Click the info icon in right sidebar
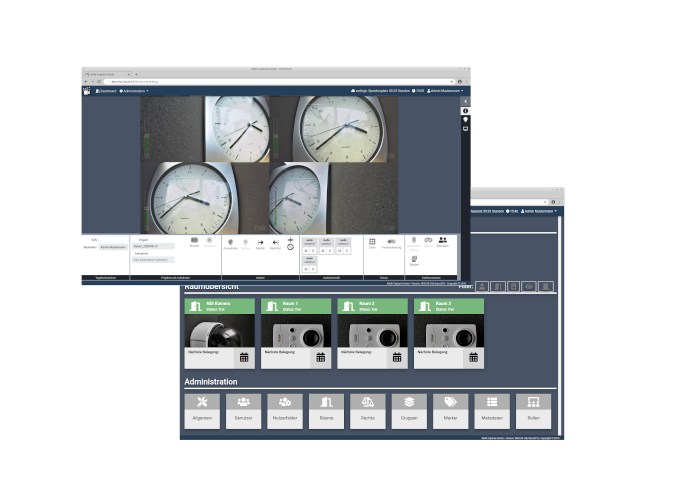700x500 pixels. click(x=465, y=110)
